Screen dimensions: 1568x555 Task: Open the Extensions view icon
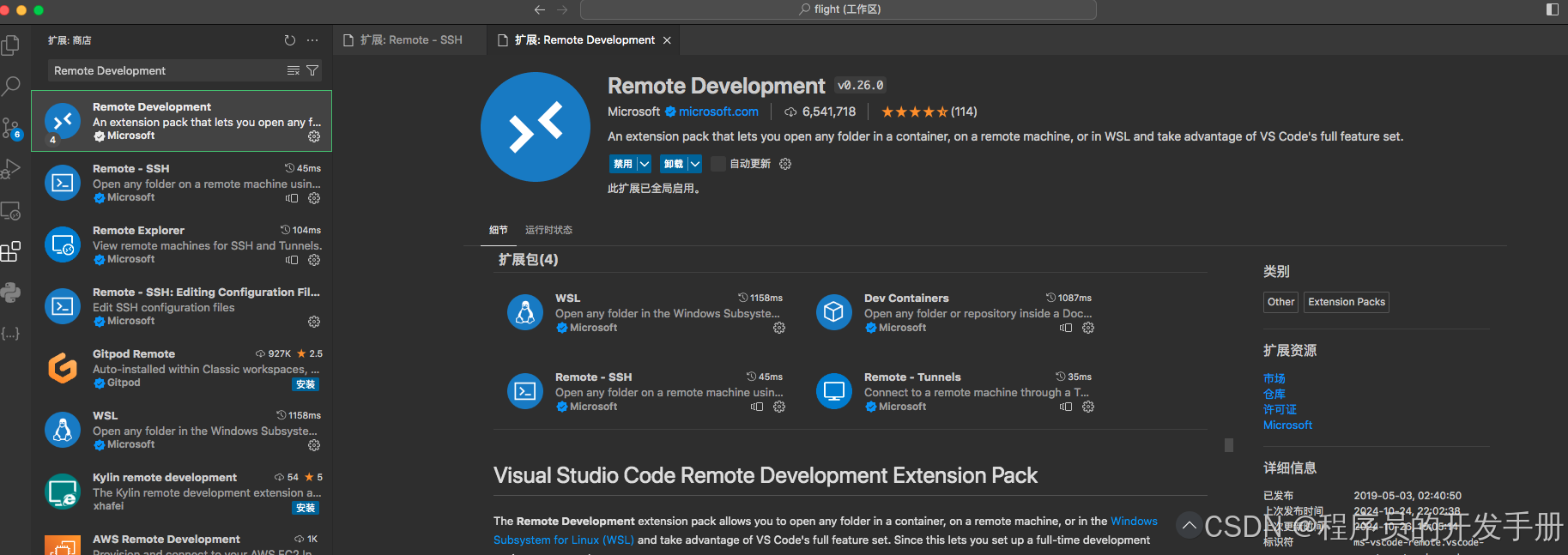(10, 251)
